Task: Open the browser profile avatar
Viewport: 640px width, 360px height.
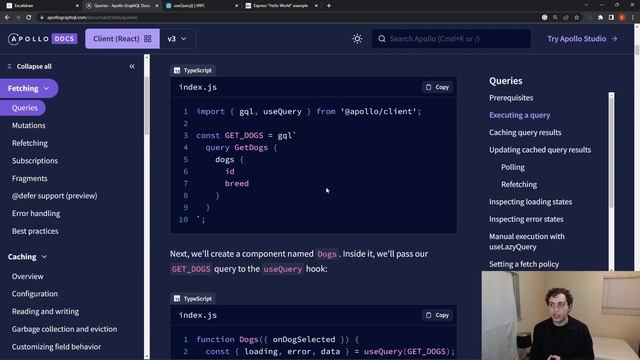Action: click(x=622, y=18)
